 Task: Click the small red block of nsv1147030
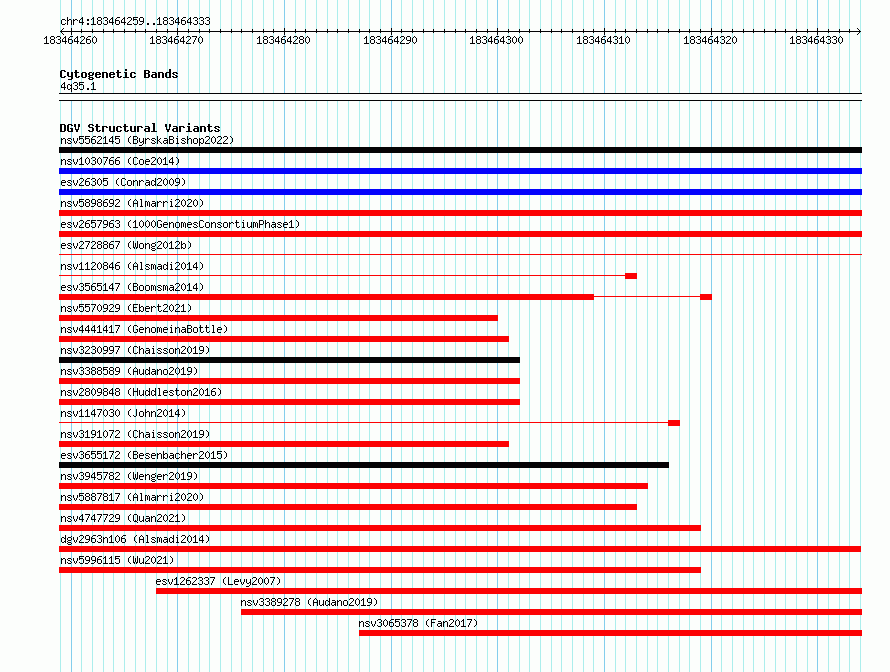[674, 423]
